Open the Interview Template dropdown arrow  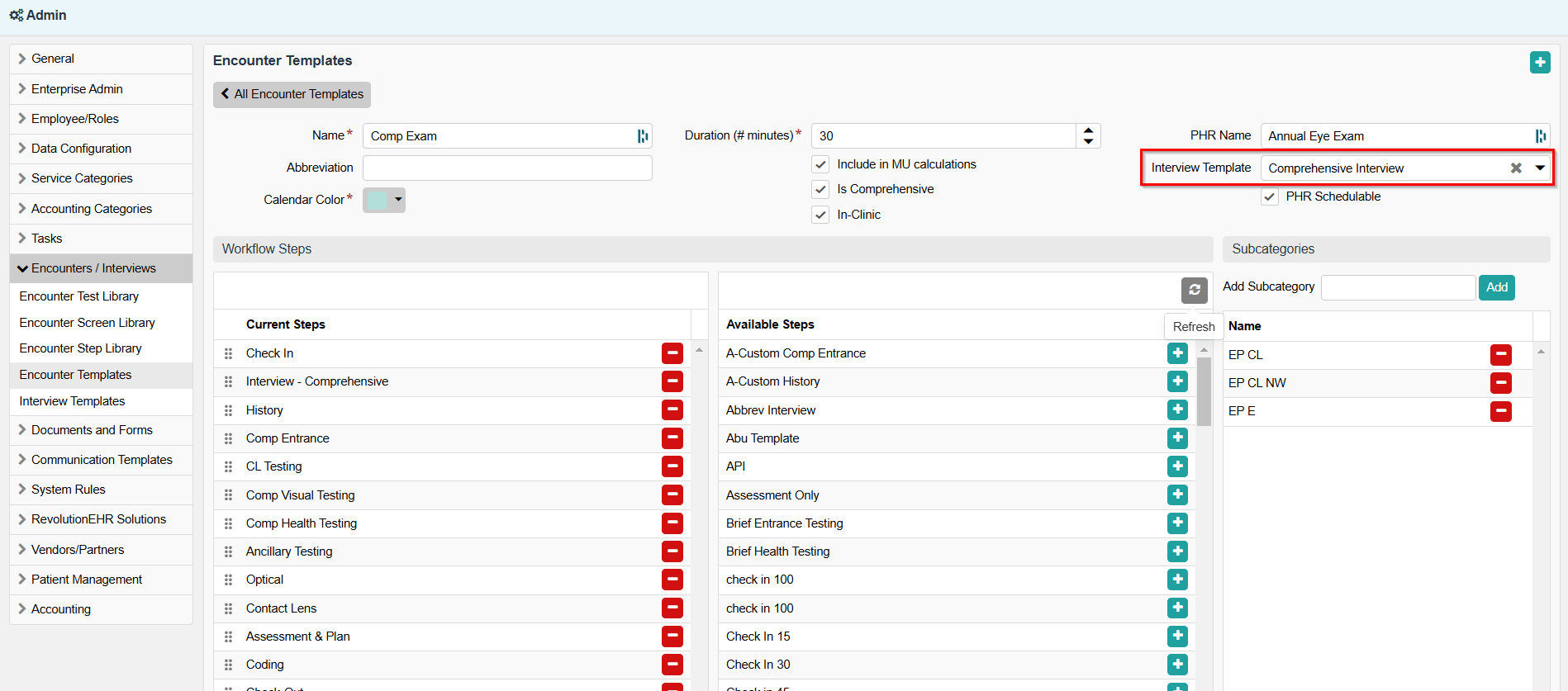tap(1540, 168)
